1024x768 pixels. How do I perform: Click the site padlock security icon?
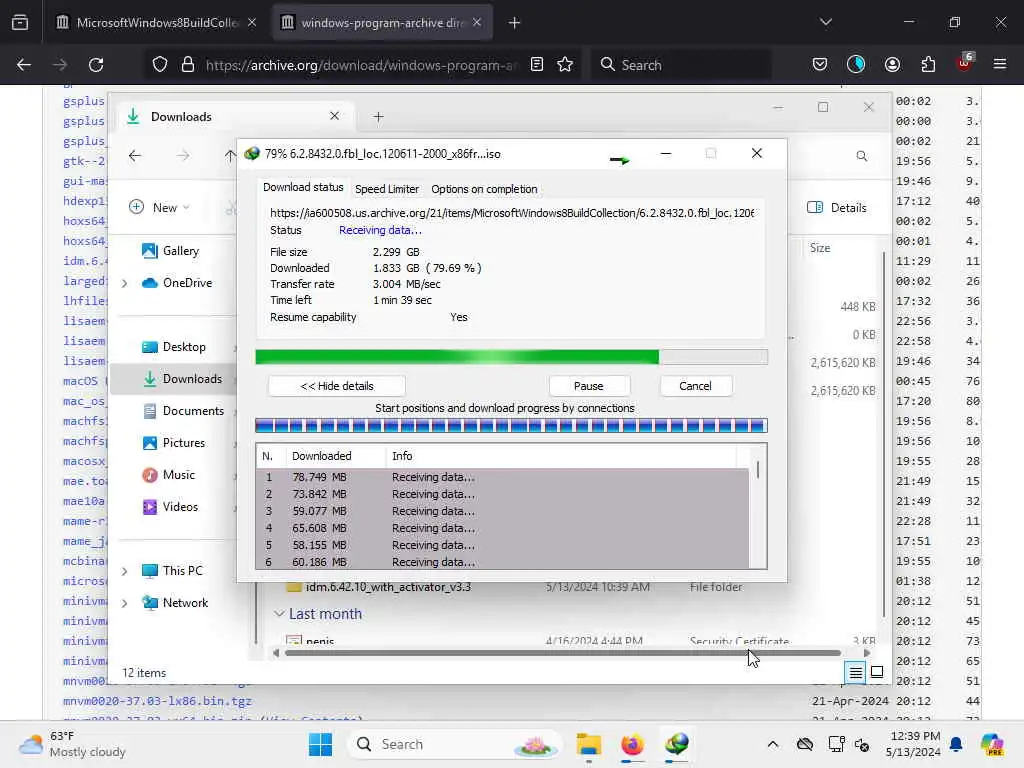coord(188,65)
